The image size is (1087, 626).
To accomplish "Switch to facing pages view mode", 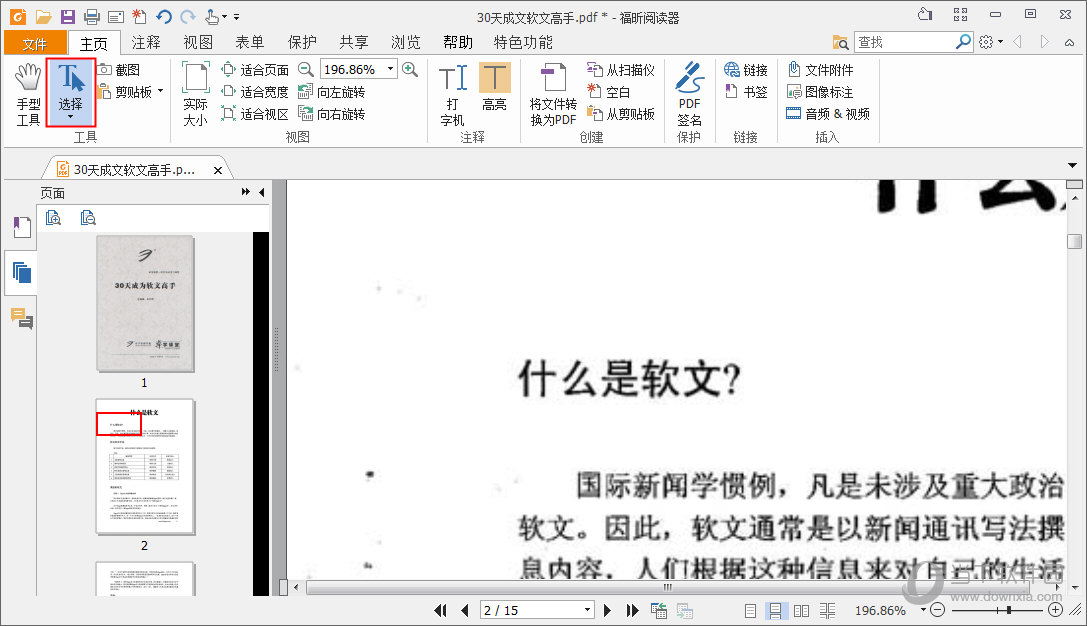I will pyautogui.click(x=801, y=609).
